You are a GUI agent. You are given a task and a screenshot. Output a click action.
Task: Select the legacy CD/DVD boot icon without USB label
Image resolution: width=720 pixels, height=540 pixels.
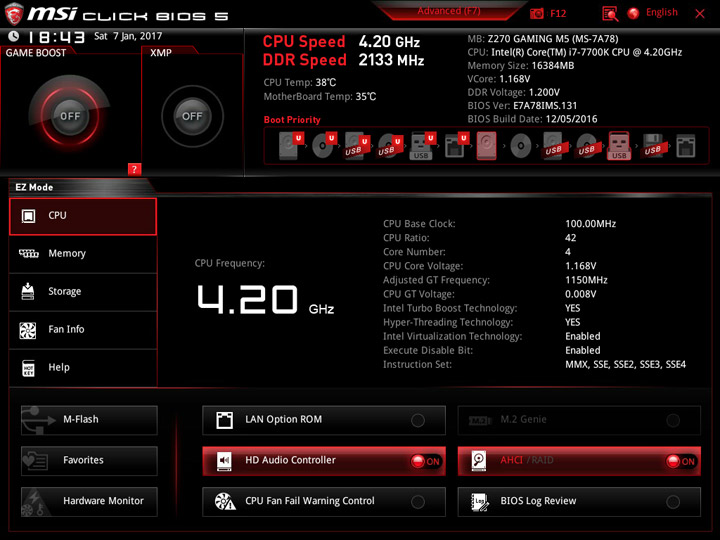[521, 146]
